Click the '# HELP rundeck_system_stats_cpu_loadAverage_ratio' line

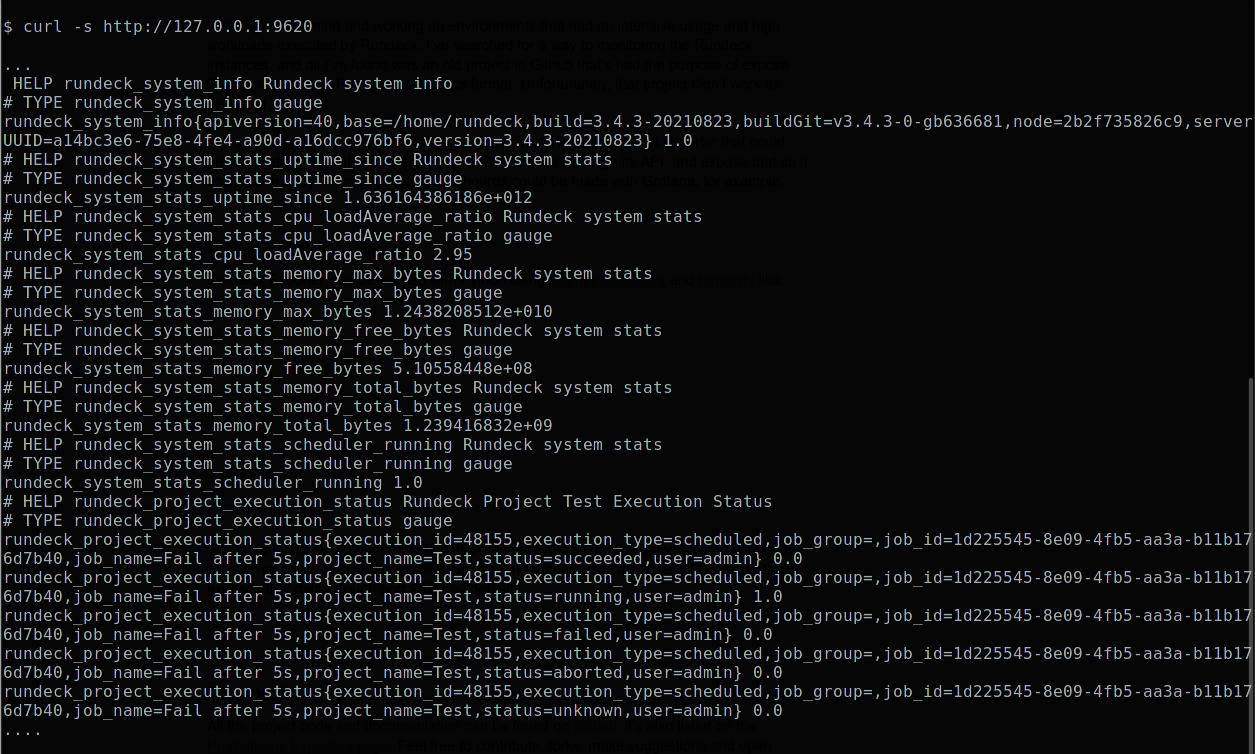(353, 217)
